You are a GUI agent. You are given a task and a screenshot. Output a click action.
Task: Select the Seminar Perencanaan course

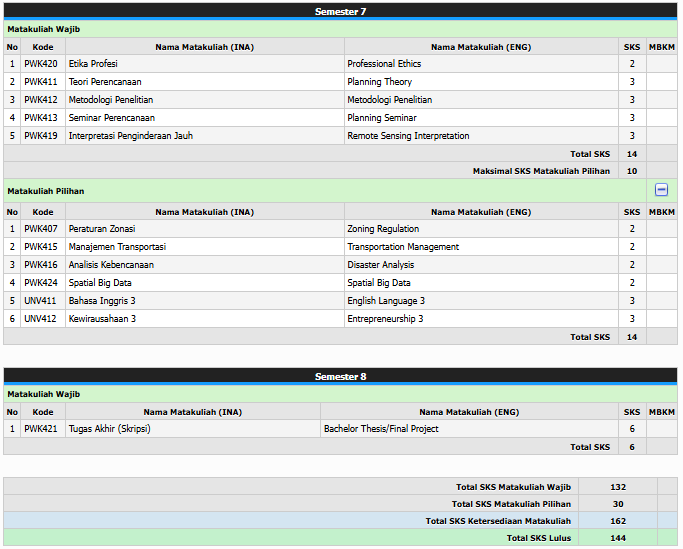pos(111,118)
